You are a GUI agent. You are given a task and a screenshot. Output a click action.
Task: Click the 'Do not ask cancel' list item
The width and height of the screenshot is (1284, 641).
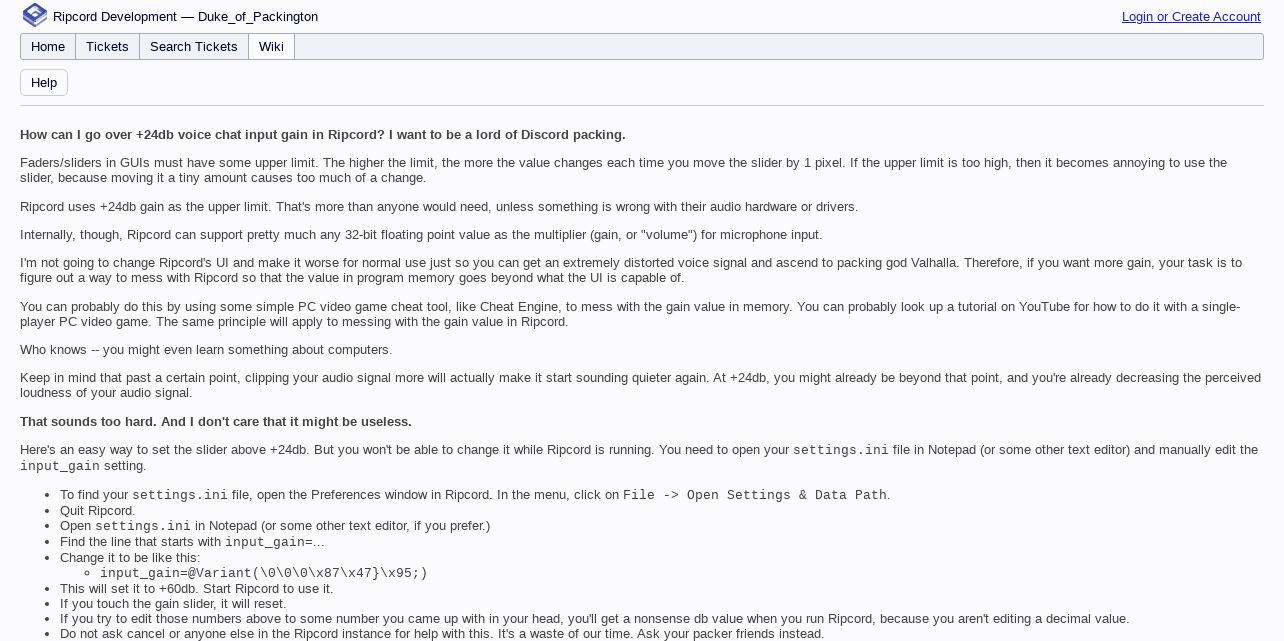[x=442, y=634]
